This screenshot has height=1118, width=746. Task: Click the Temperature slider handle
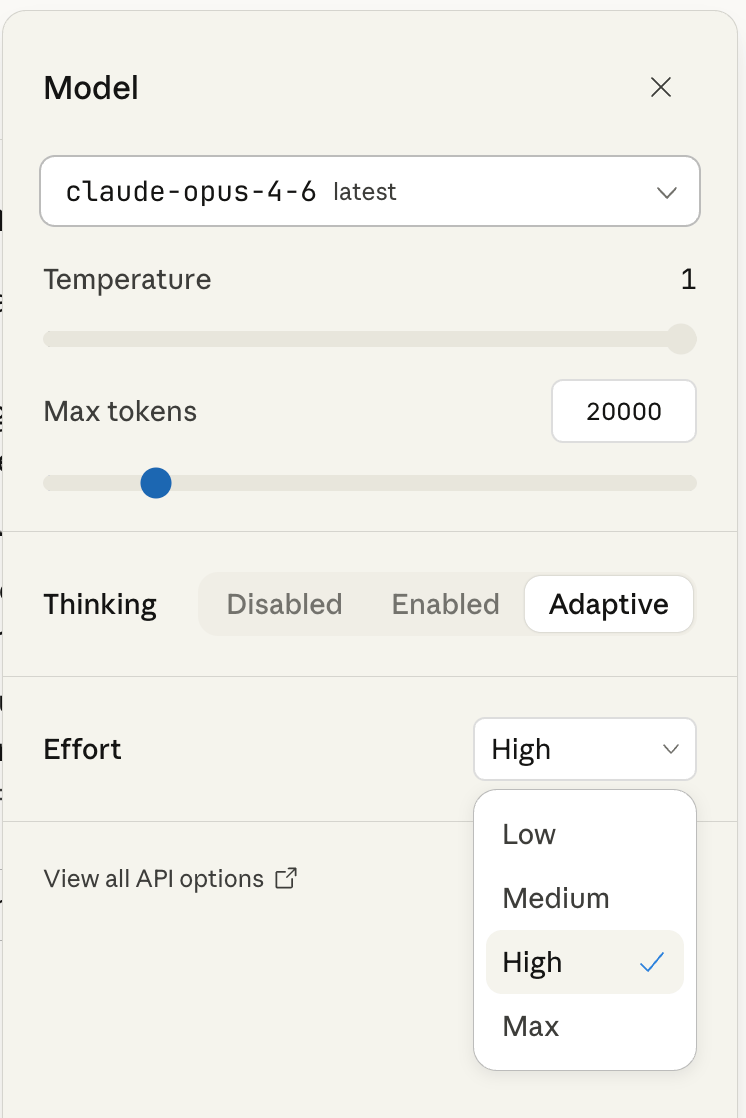pos(682,339)
